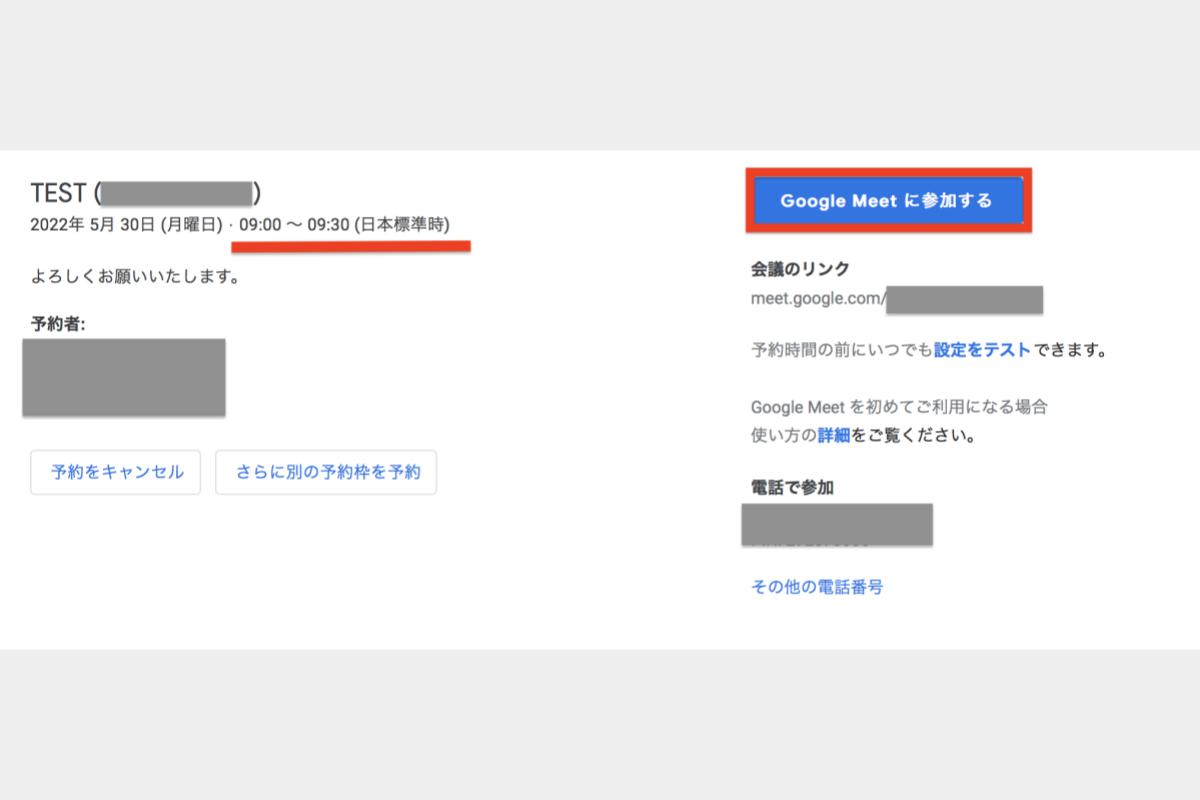Click the meet.google.com meeting link text
The width and height of the screenshot is (1200, 800).
818,298
